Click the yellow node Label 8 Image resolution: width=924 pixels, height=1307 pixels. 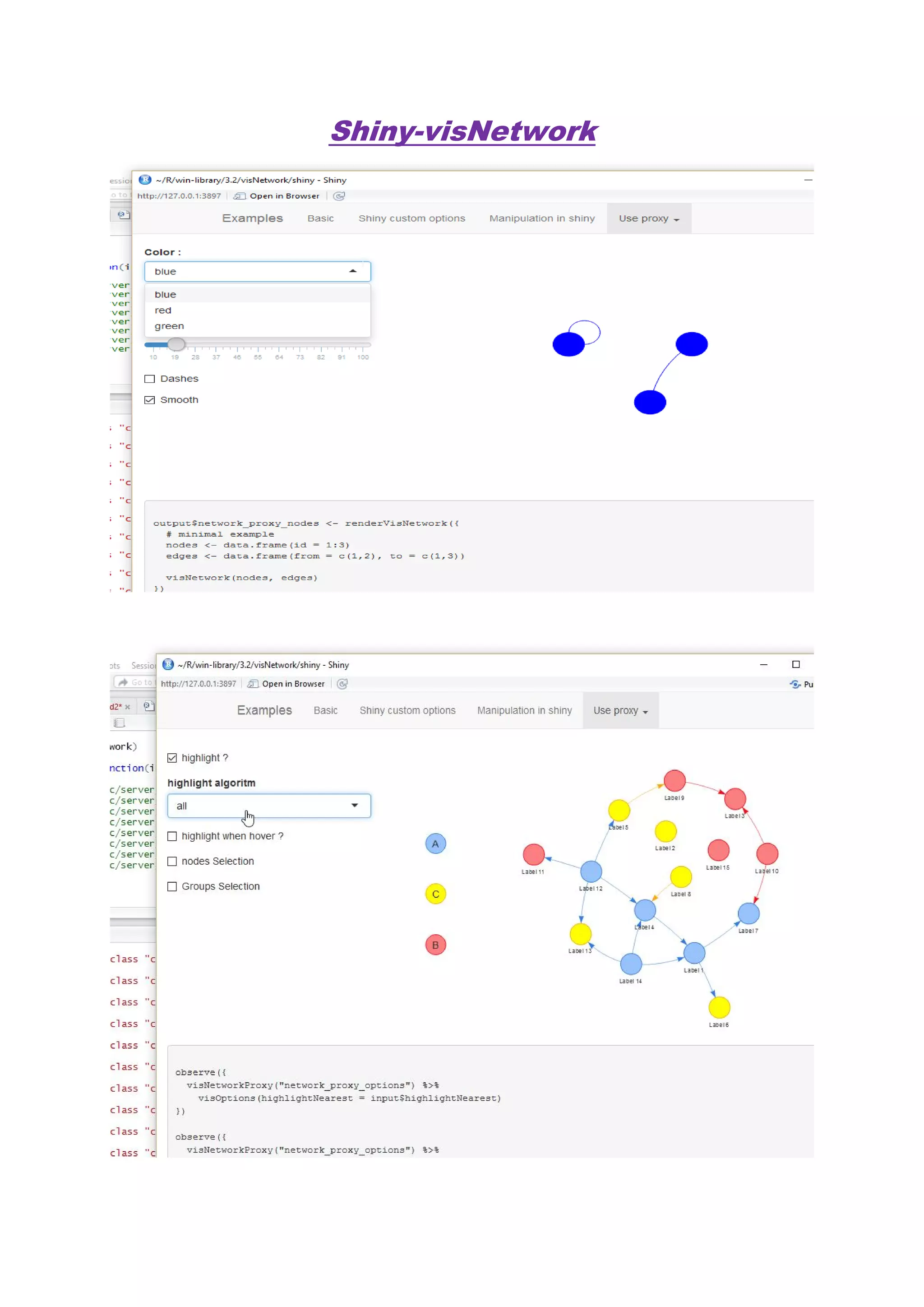coord(681,877)
